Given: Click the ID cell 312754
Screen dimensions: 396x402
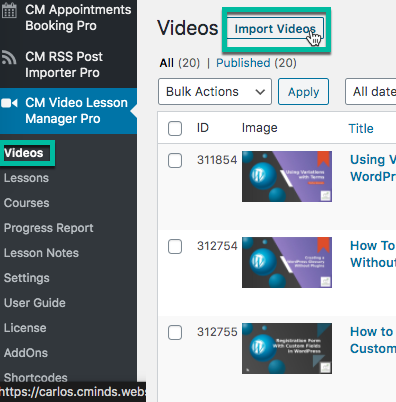Looking at the screenshot, I should pos(217,246).
